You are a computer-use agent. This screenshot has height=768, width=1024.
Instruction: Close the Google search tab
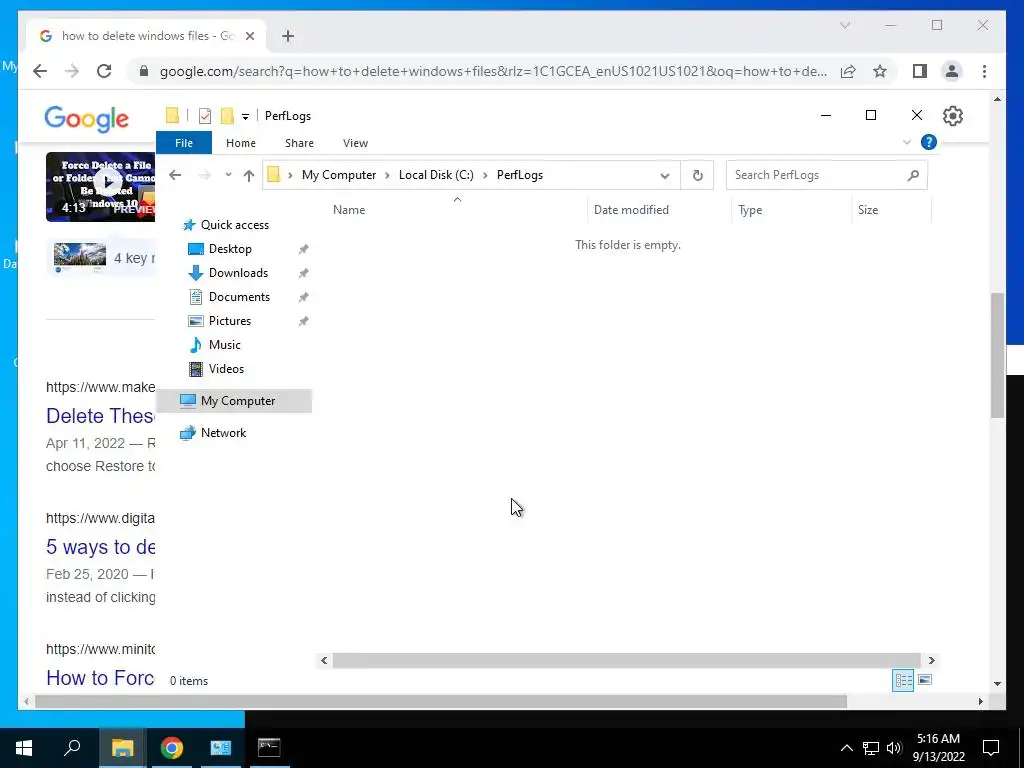point(249,37)
